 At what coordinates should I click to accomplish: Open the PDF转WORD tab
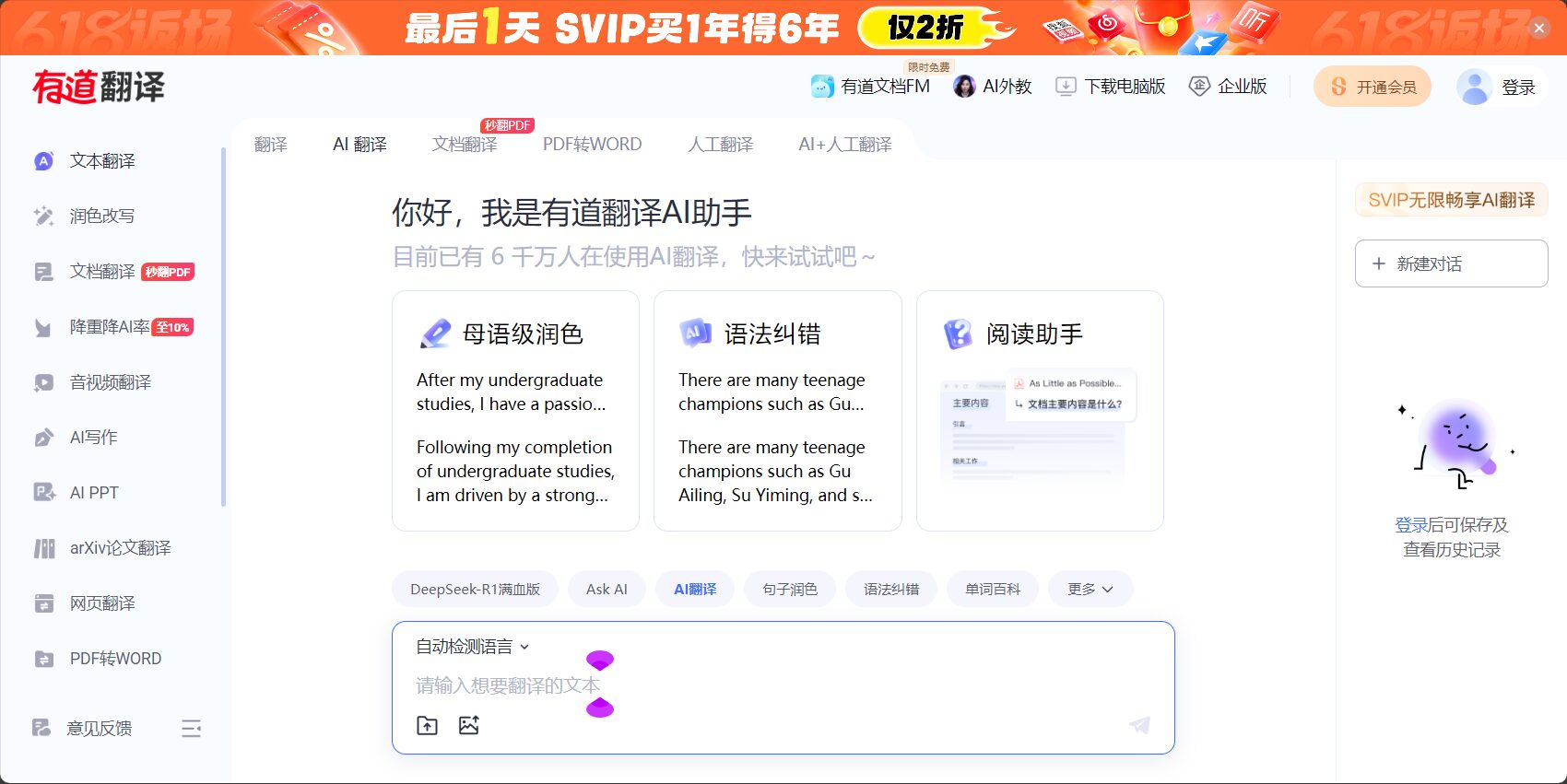[592, 145]
